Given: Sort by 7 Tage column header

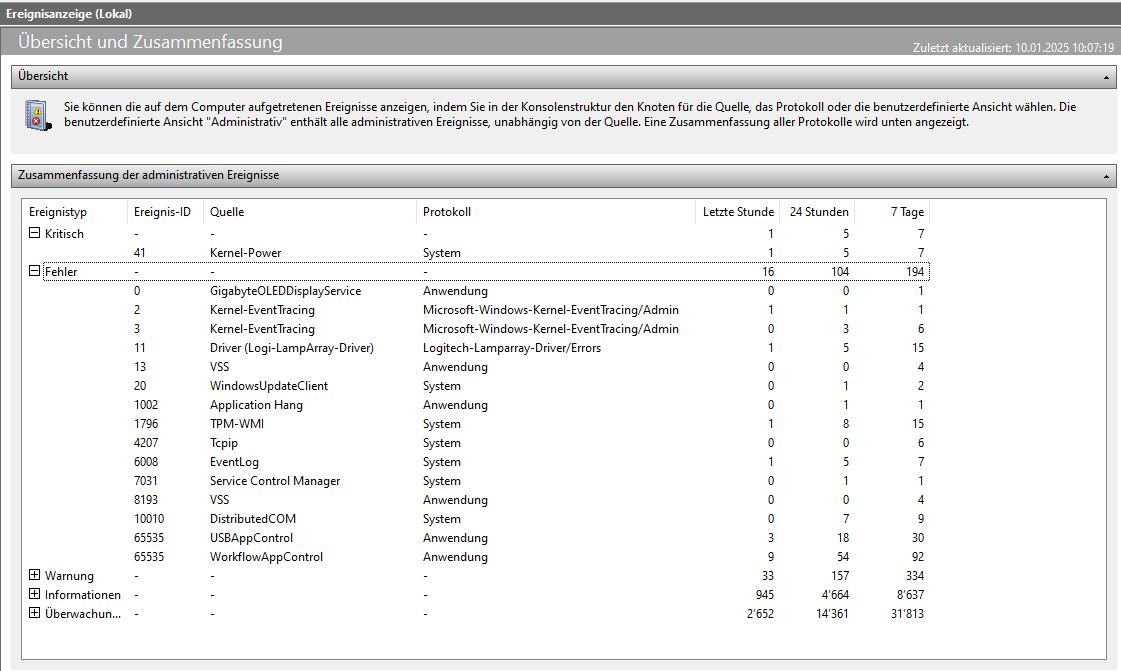Looking at the screenshot, I should click(x=892, y=212).
